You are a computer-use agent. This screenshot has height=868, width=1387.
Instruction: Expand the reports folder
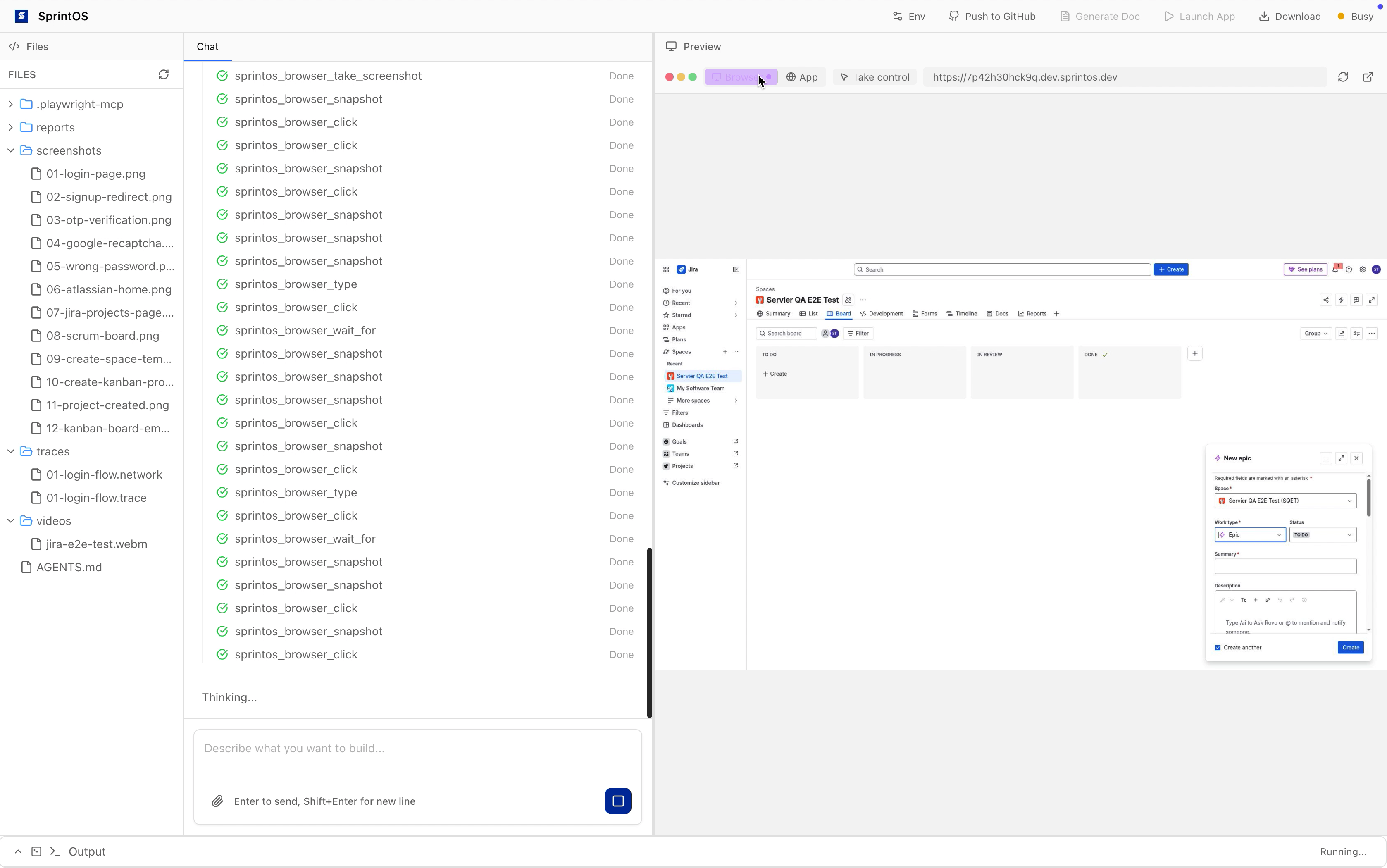(10, 127)
